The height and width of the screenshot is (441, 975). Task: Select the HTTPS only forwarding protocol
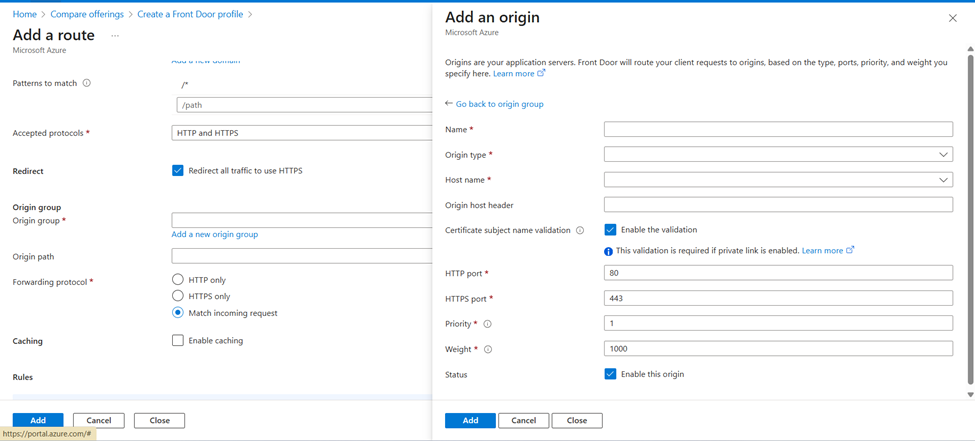pyautogui.click(x=178, y=296)
